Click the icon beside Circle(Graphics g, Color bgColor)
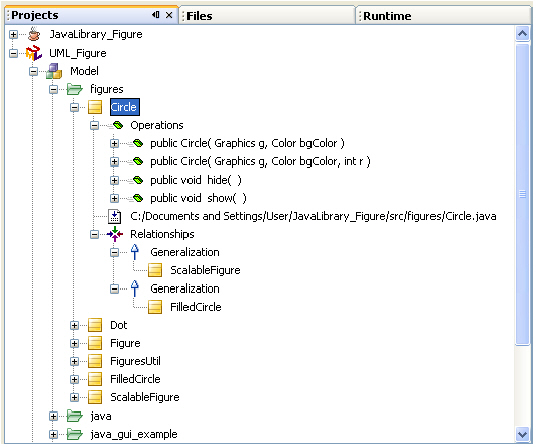Image resolution: width=537 pixels, height=447 pixels. pyautogui.click(x=135, y=143)
